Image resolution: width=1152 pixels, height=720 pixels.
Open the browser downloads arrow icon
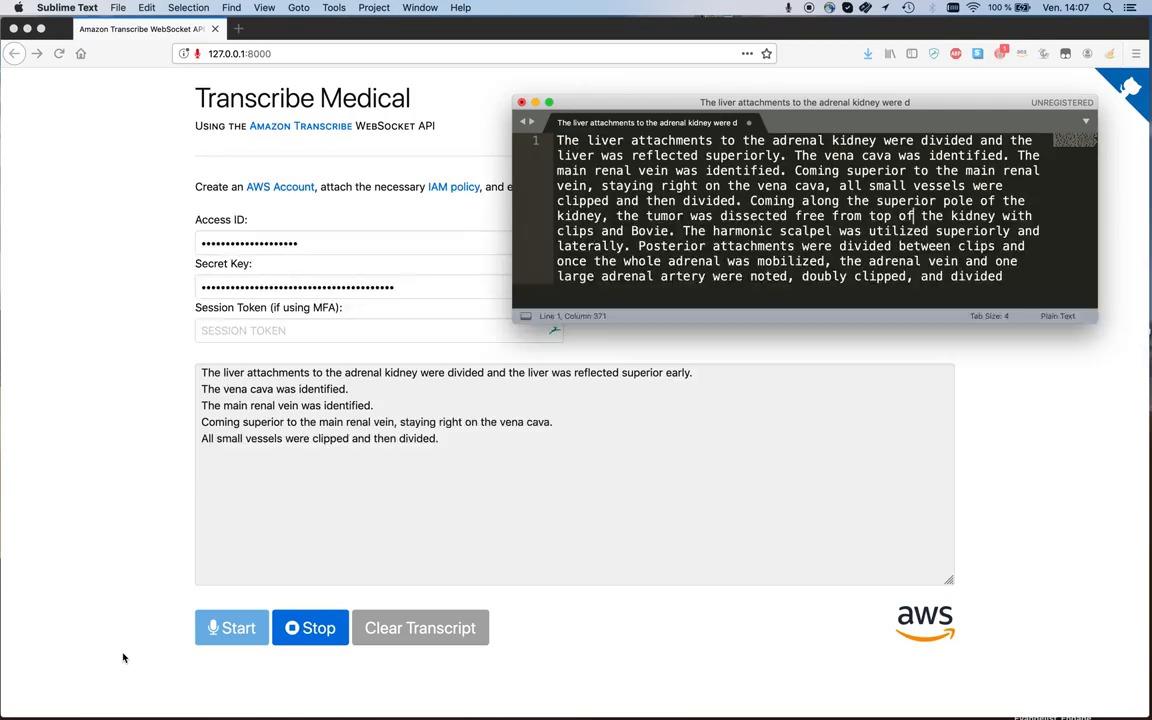pos(868,54)
